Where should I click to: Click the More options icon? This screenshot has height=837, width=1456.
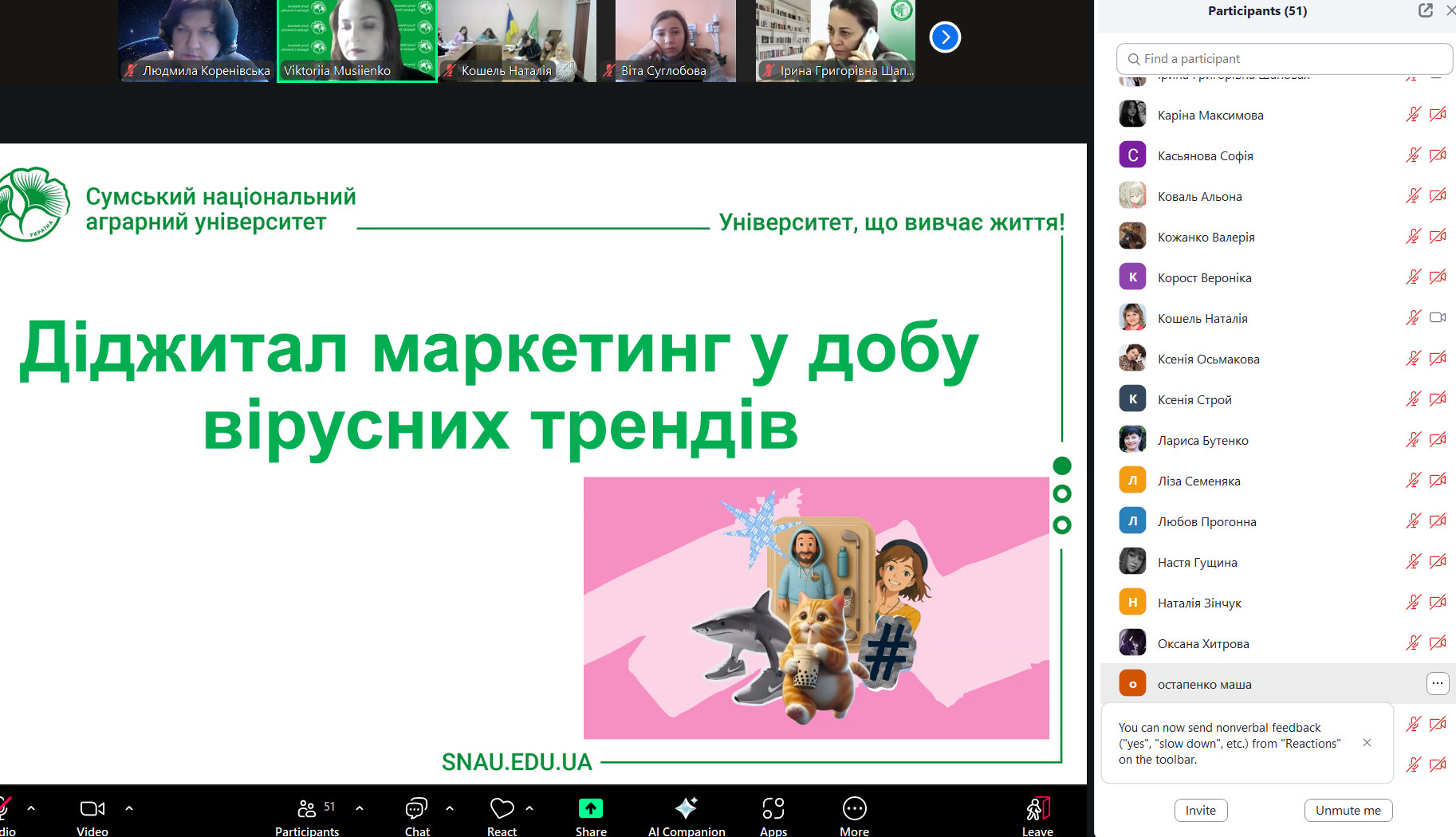coord(854,808)
